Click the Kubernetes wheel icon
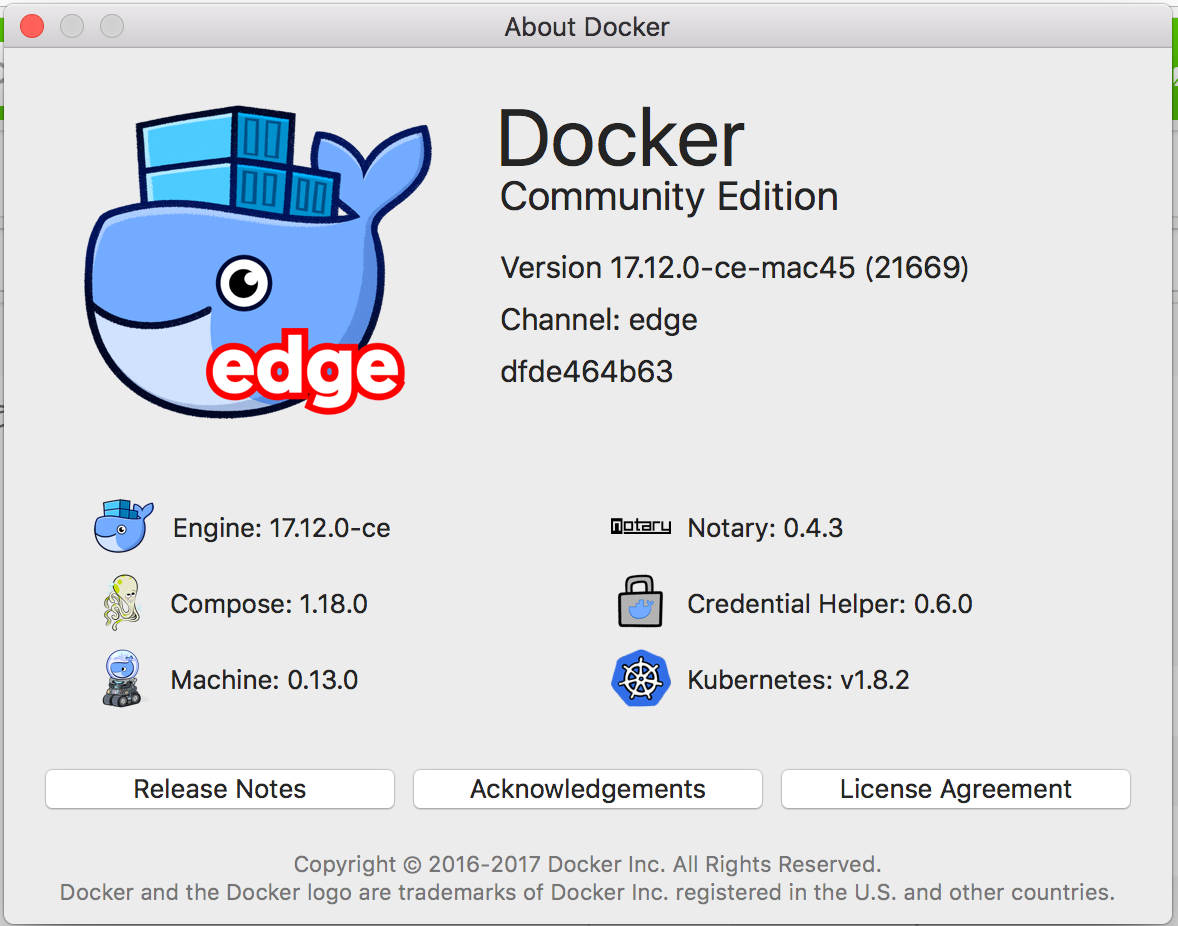The width and height of the screenshot is (1178, 926). click(x=640, y=679)
